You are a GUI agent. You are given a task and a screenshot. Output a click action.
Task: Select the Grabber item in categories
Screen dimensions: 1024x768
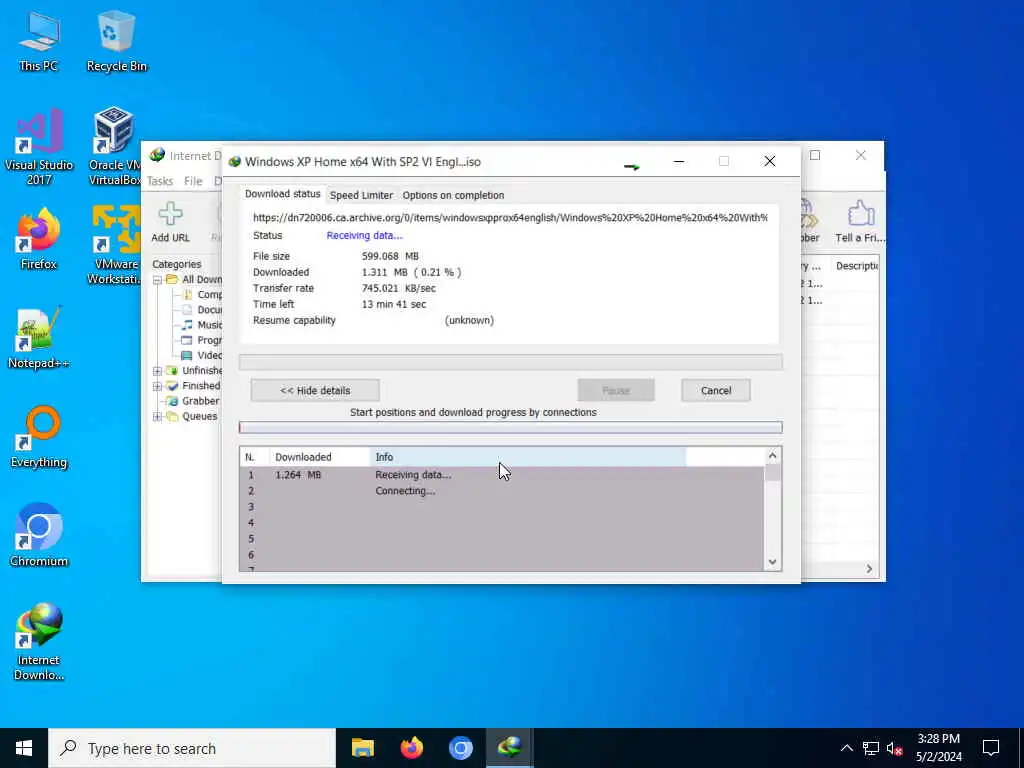(x=200, y=401)
